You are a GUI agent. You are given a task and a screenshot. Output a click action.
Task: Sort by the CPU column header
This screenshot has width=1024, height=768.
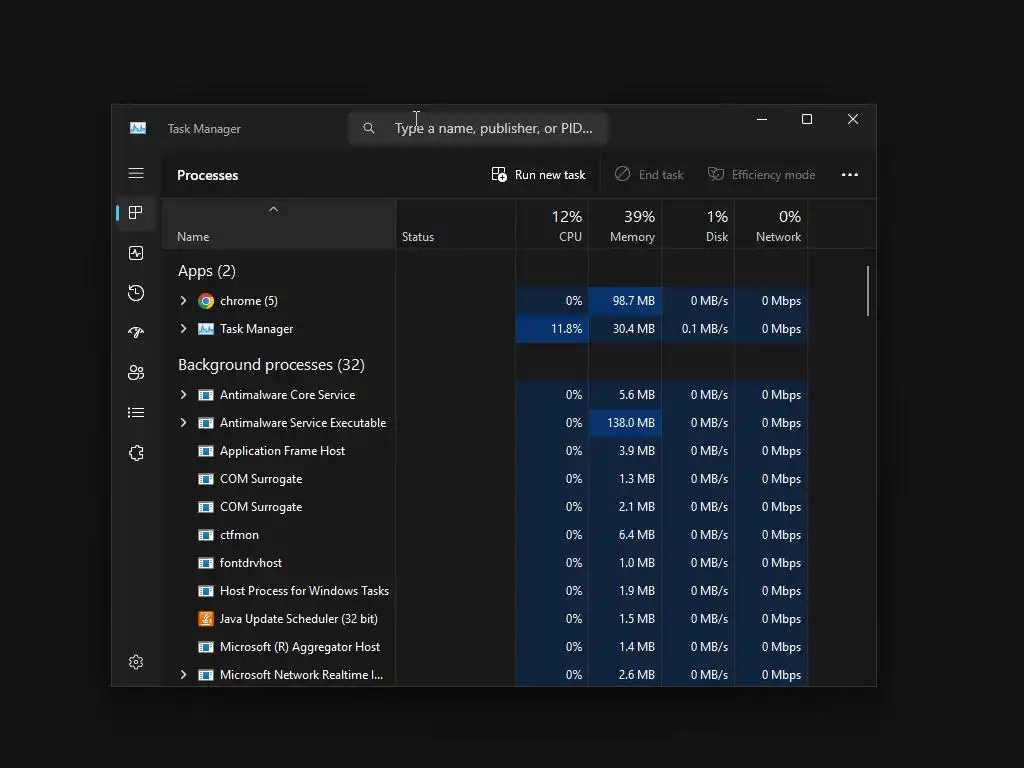pyautogui.click(x=552, y=224)
